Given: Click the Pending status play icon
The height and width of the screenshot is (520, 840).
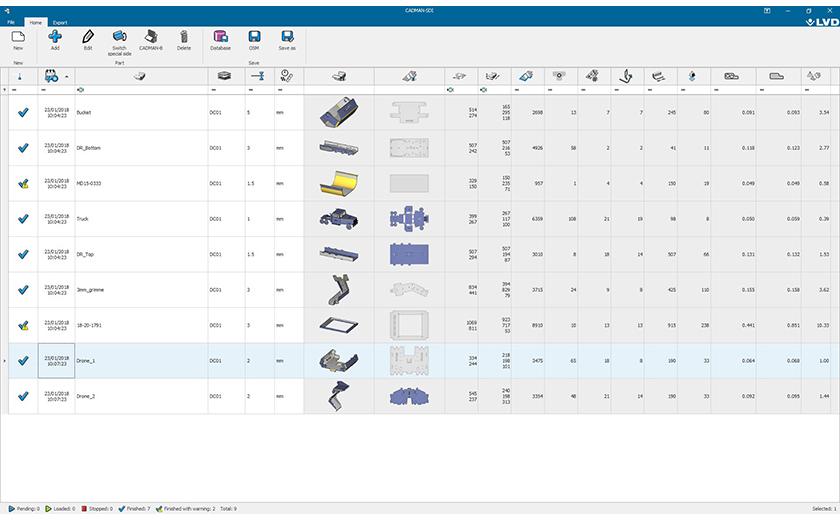Looking at the screenshot, I should pyautogui.click(x=12, y=509).
